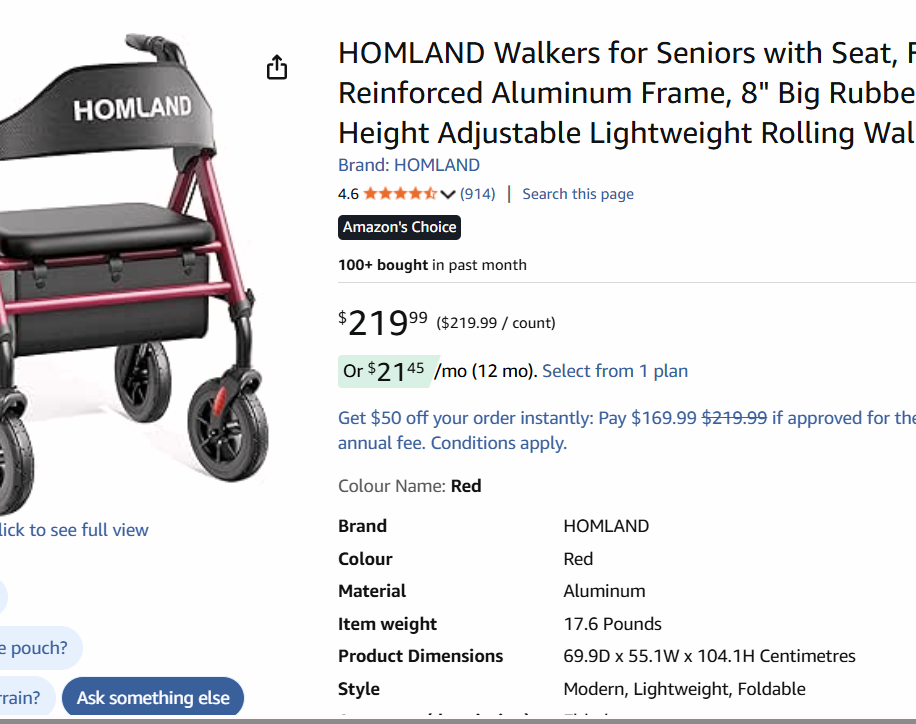Open the Conditions apply link
The image size is (916, 724).
[498, 443]
